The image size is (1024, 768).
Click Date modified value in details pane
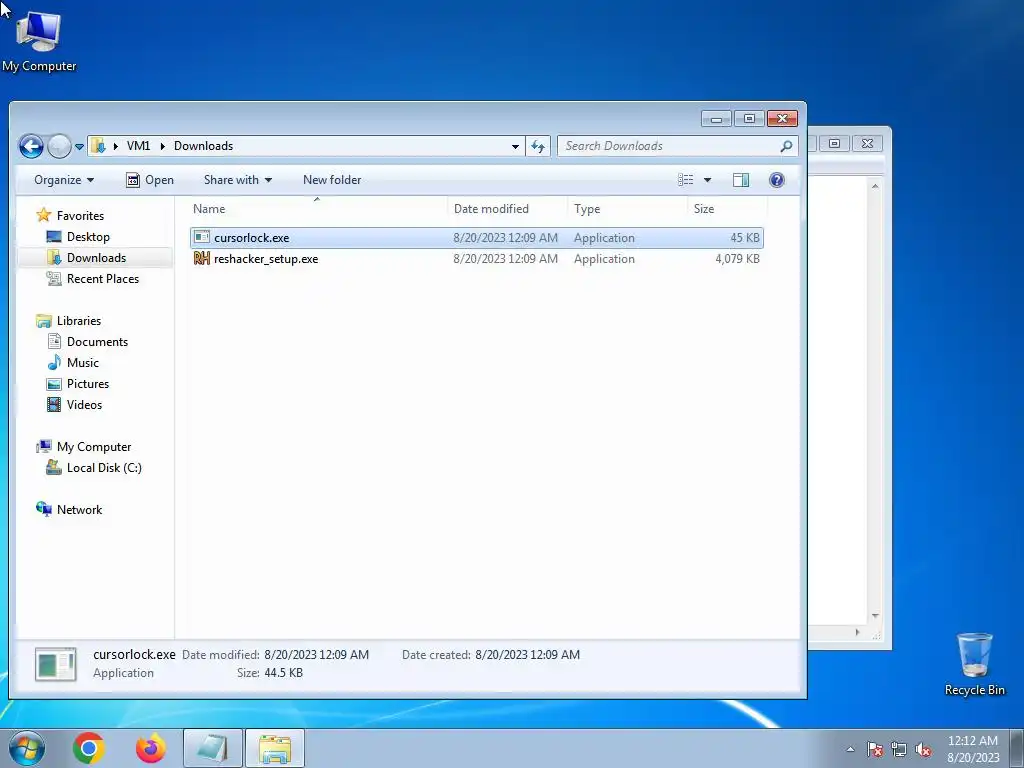316,654
